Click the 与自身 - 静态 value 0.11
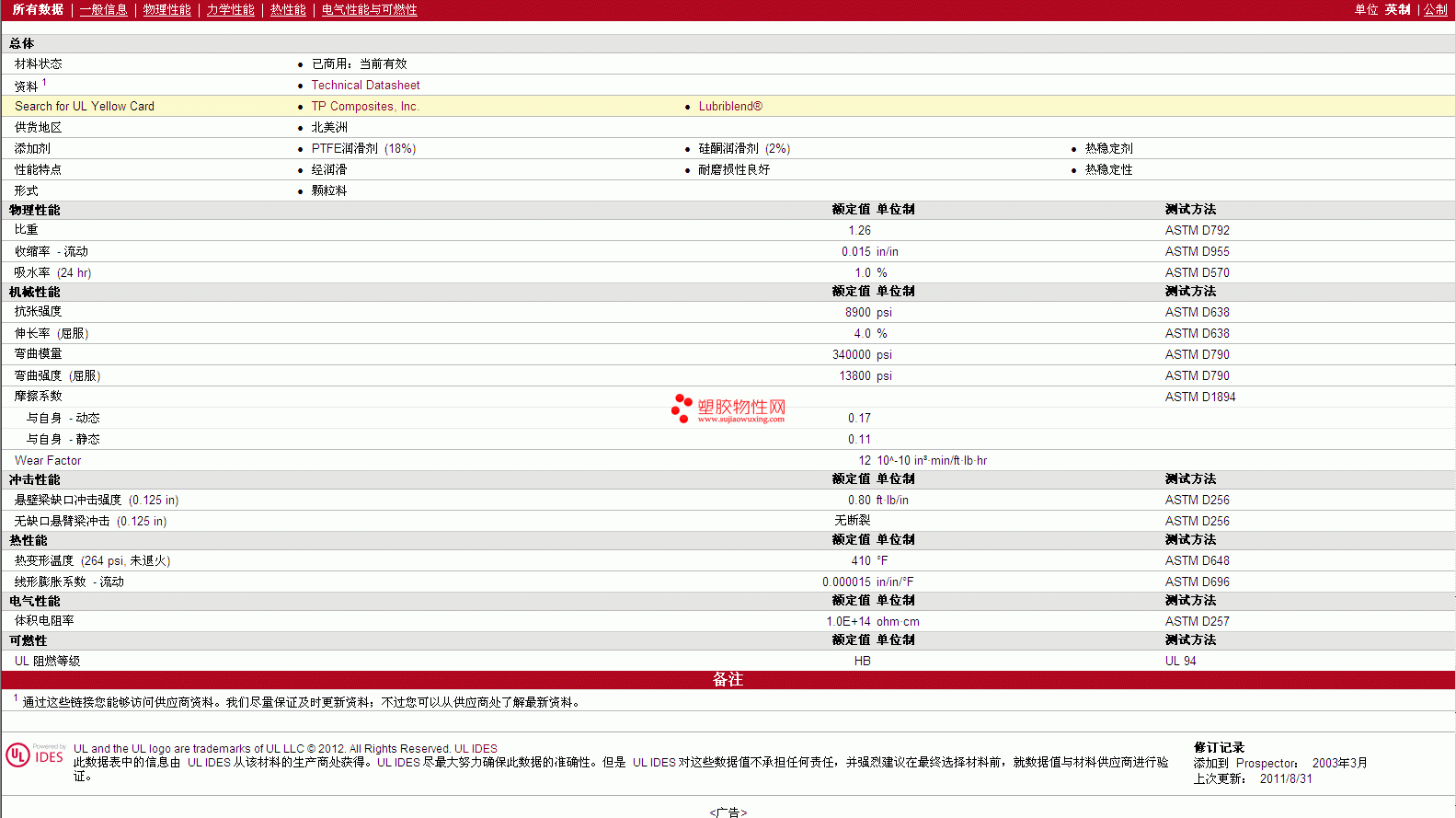1456x818 pixels. 859,440
